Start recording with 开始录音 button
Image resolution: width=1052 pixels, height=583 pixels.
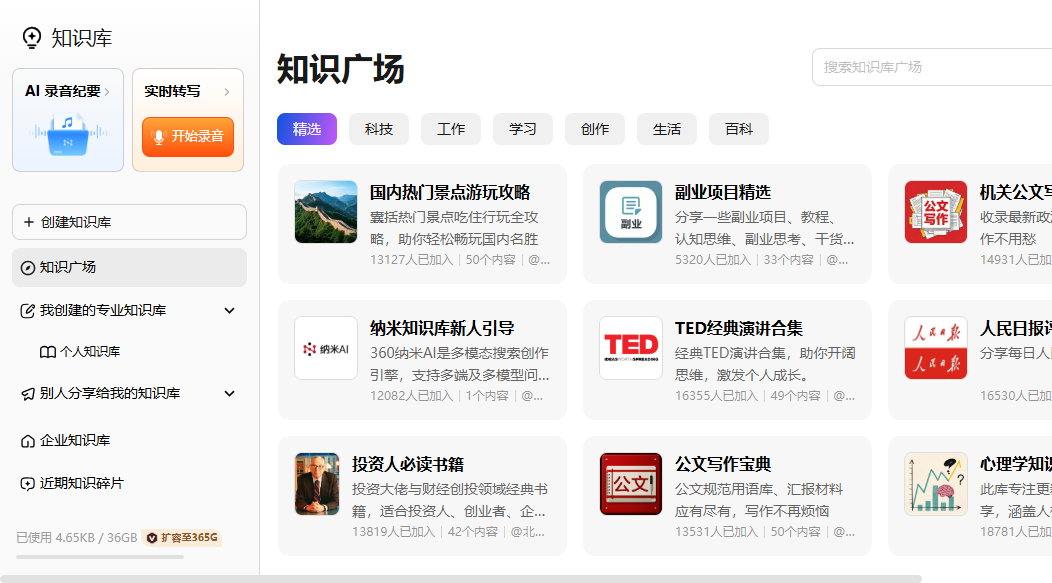[x=188, y=137]
